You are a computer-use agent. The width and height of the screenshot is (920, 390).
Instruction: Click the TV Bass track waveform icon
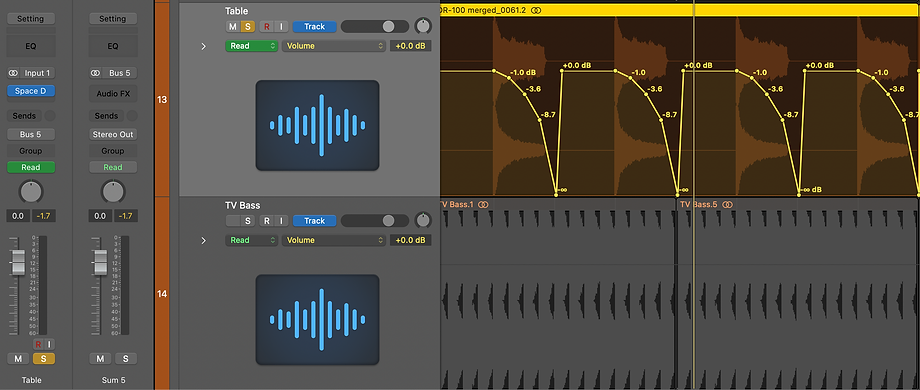click(317, 320)
